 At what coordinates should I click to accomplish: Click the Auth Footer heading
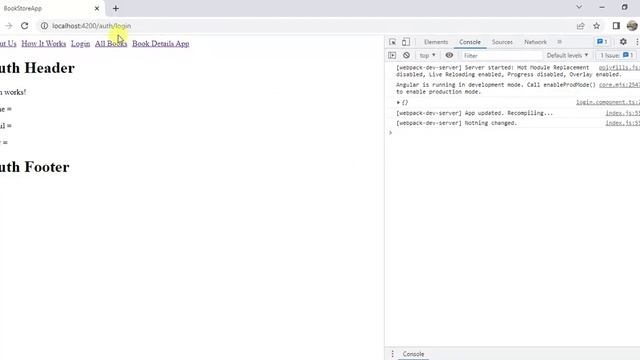click(34, 167)
